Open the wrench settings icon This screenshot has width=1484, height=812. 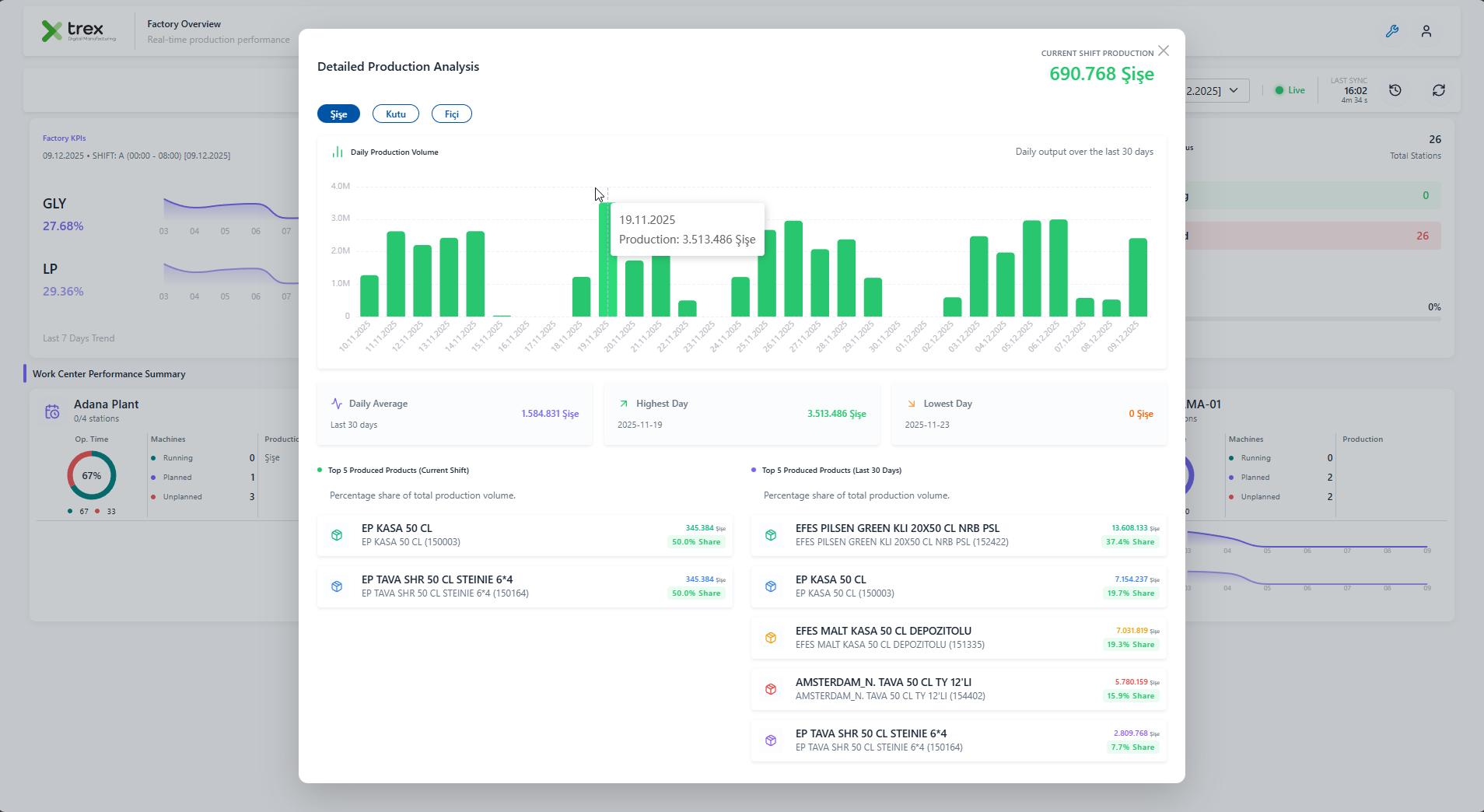[1392, 31]
